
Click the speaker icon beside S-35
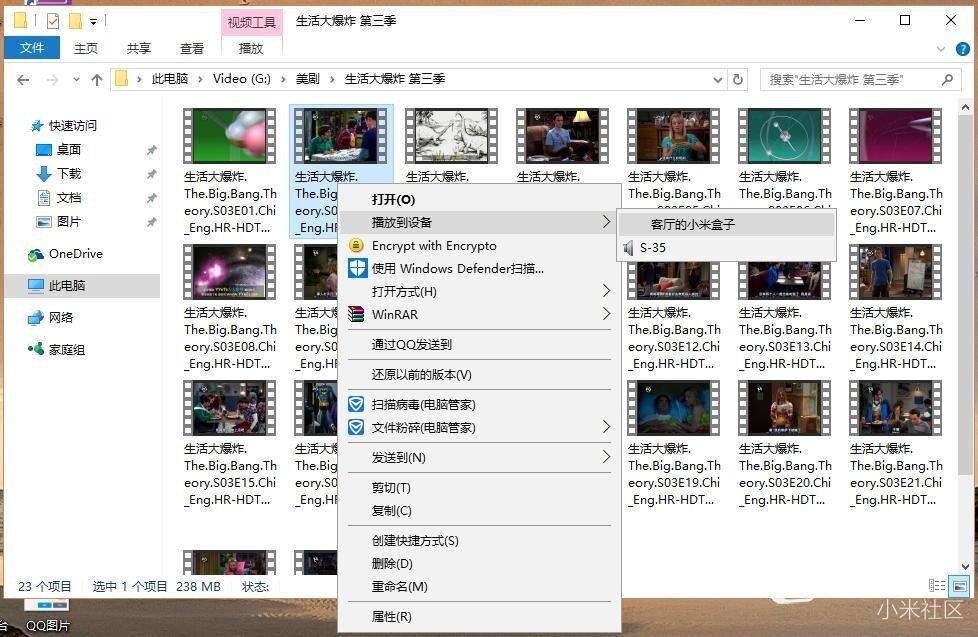(628, 248)
